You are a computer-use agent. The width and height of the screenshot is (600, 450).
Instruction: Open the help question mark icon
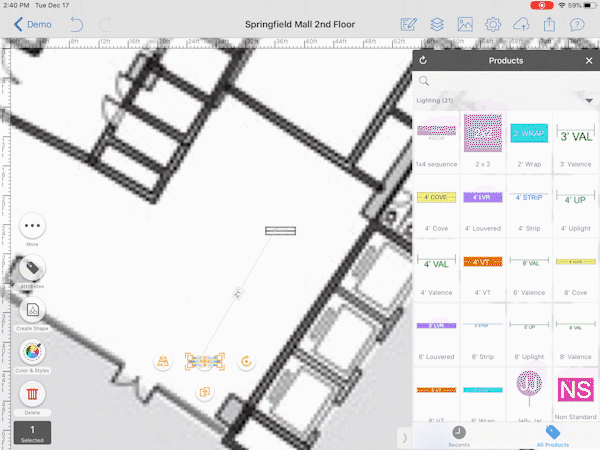tap(577, 24)
